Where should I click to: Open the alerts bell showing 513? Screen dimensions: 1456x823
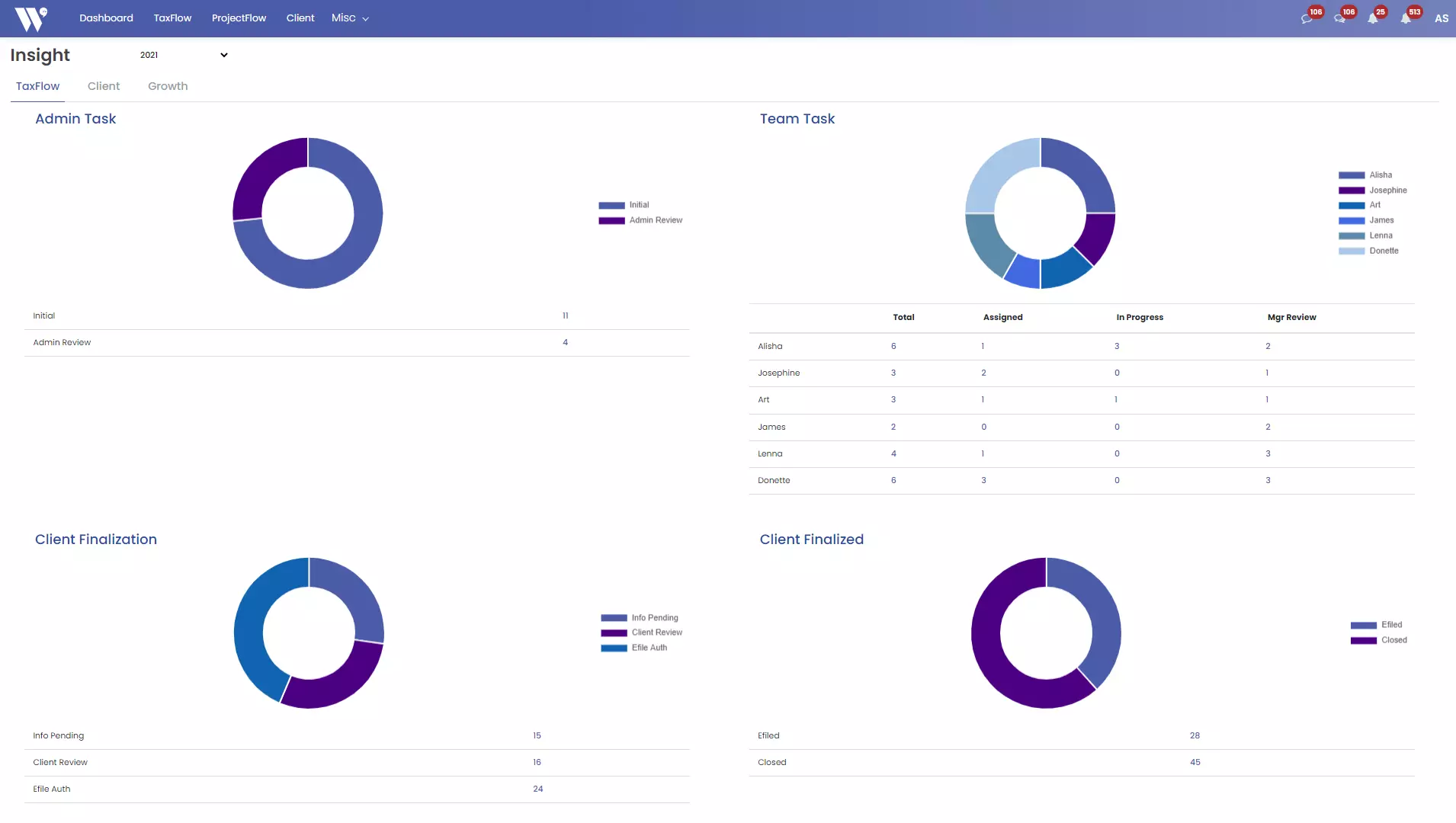point(1405,17)
